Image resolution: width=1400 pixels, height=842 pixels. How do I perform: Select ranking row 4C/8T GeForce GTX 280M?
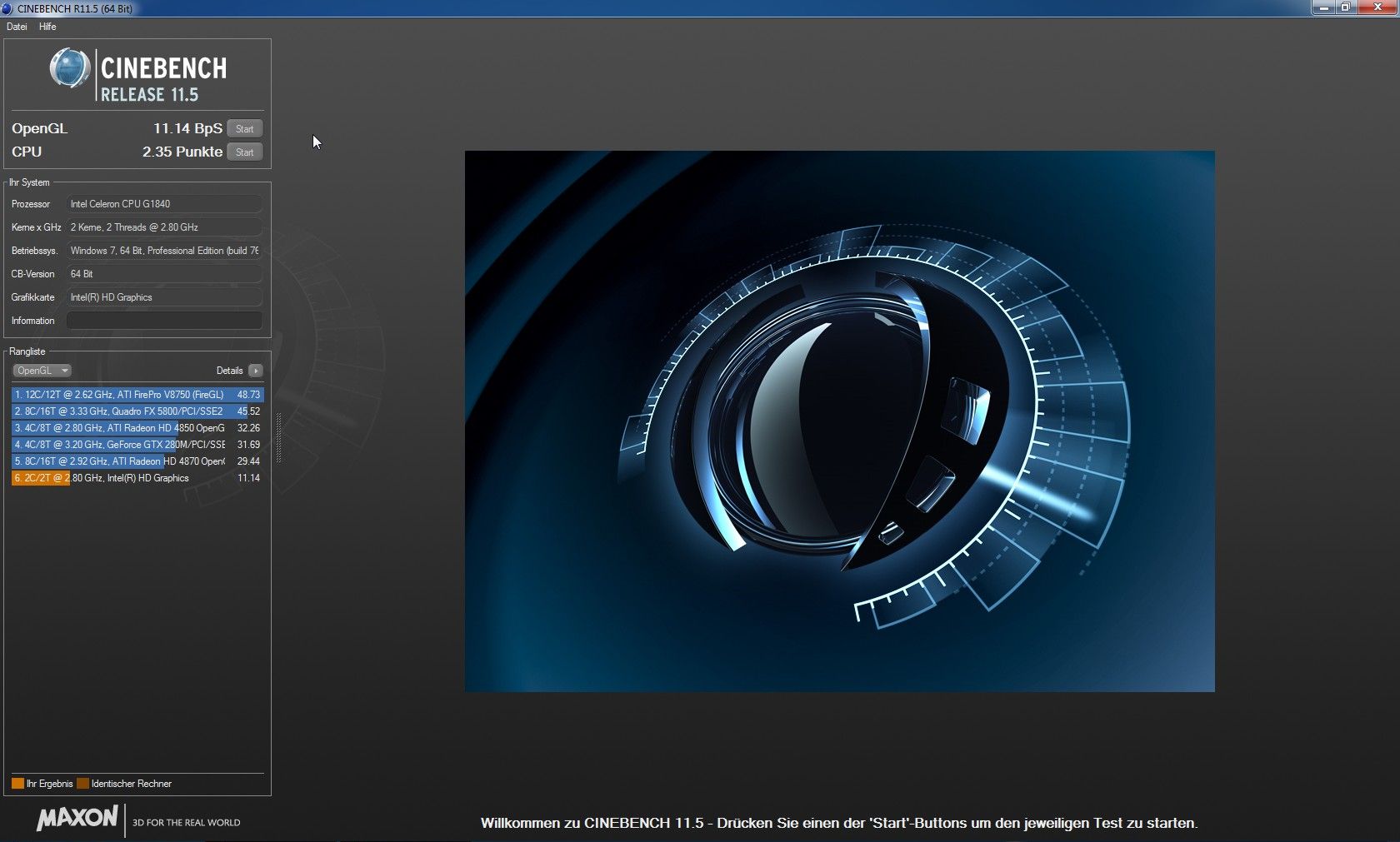[x=137, y=445]
